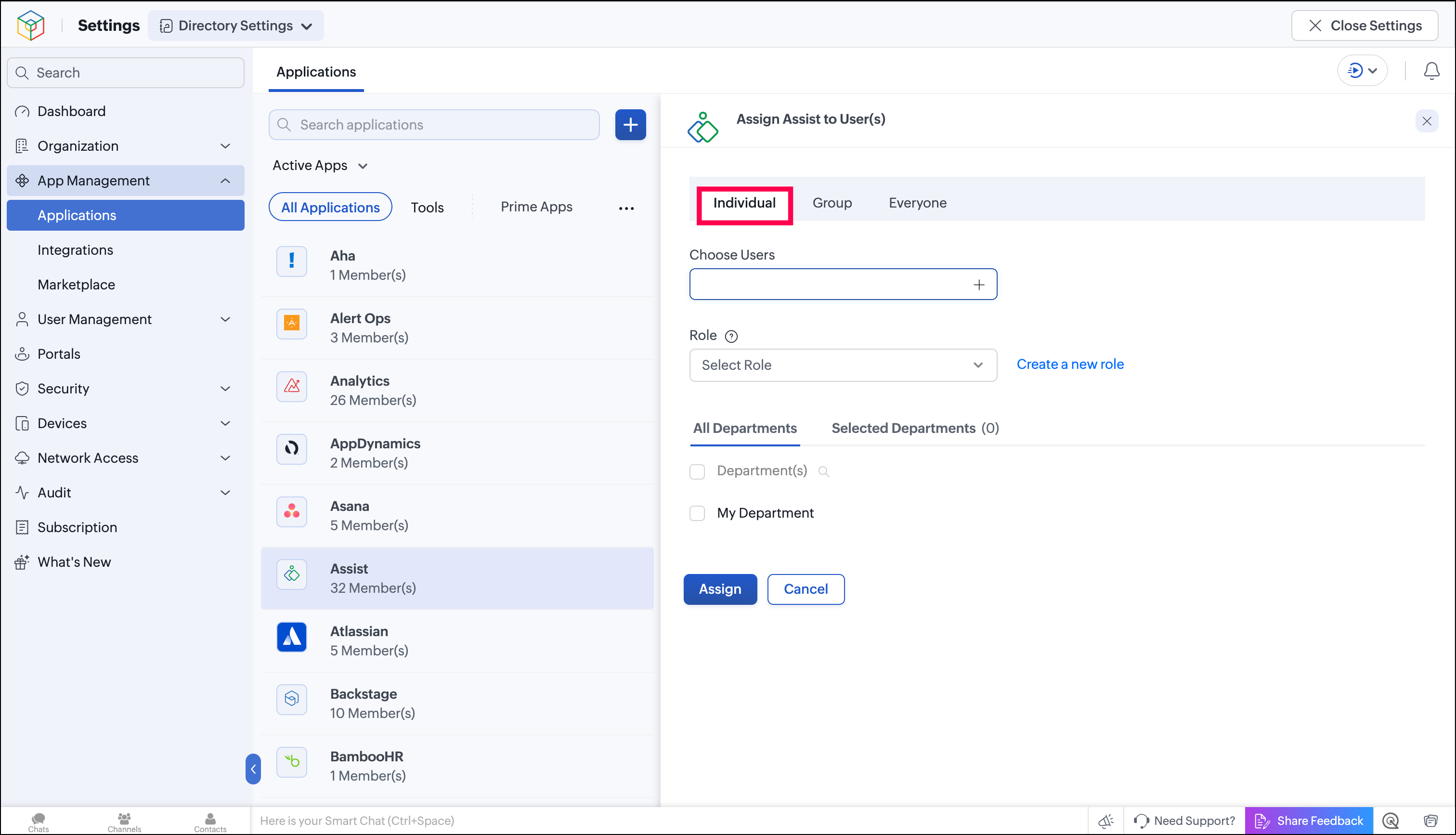The width and height of the screenshot is (1456, 835).
Task: Switch to the Everyone tab
Action: click(x=917, y=203)
